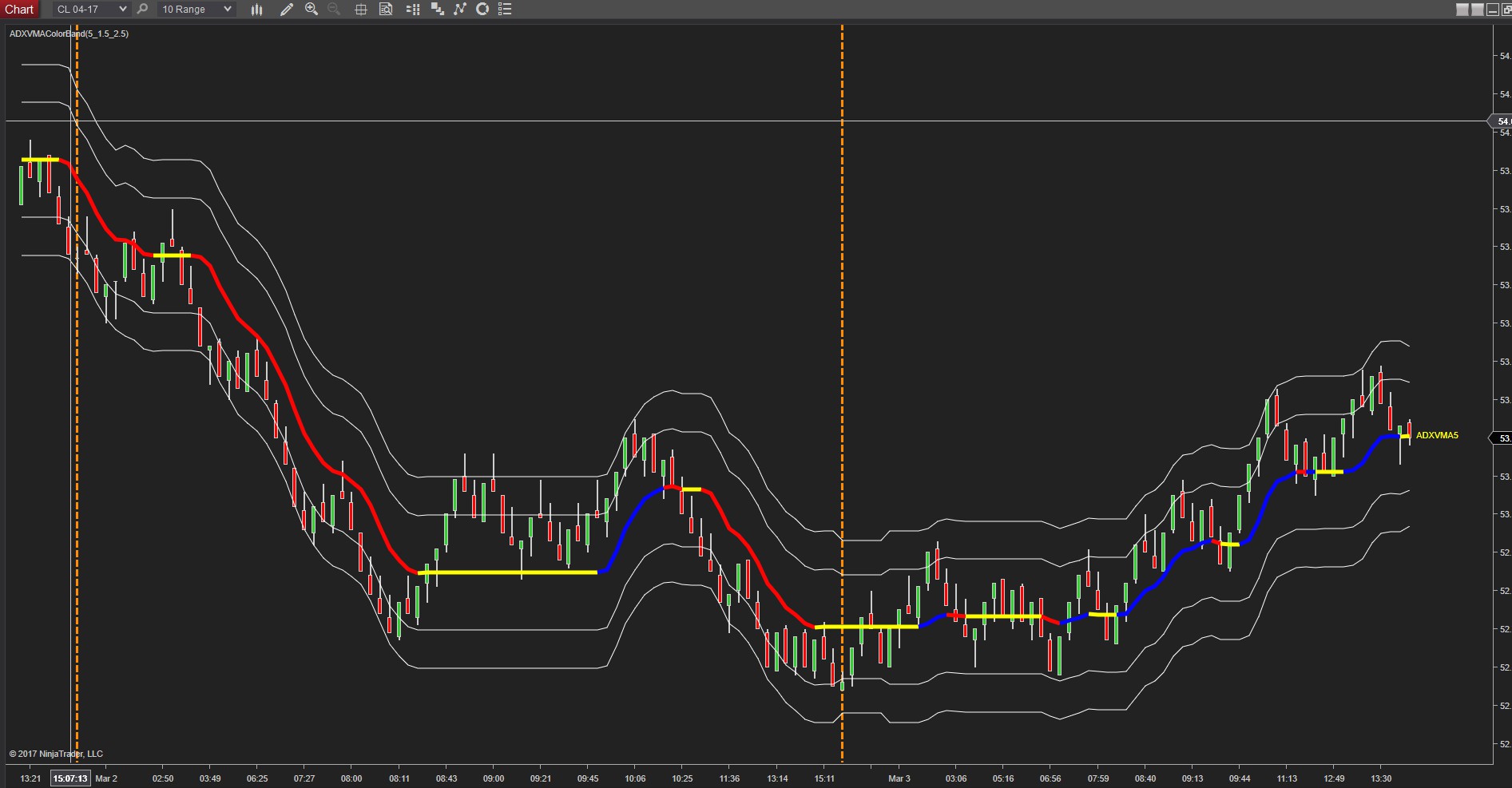Image resolution: width=1512 pixels, height=788 pixels.
Task: Click the 09:21 time axis label
Action: [541, 778]
